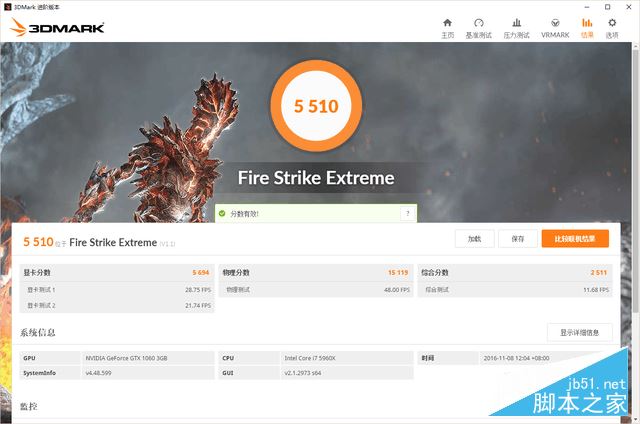Click the green valid-score checkmark icon
The height and width of the screenshot is (424, 640).
(x=222, y=213)
